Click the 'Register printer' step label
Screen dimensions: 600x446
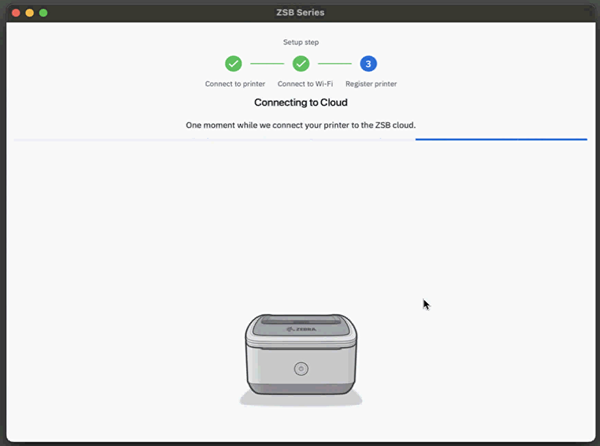pos(371,84)
